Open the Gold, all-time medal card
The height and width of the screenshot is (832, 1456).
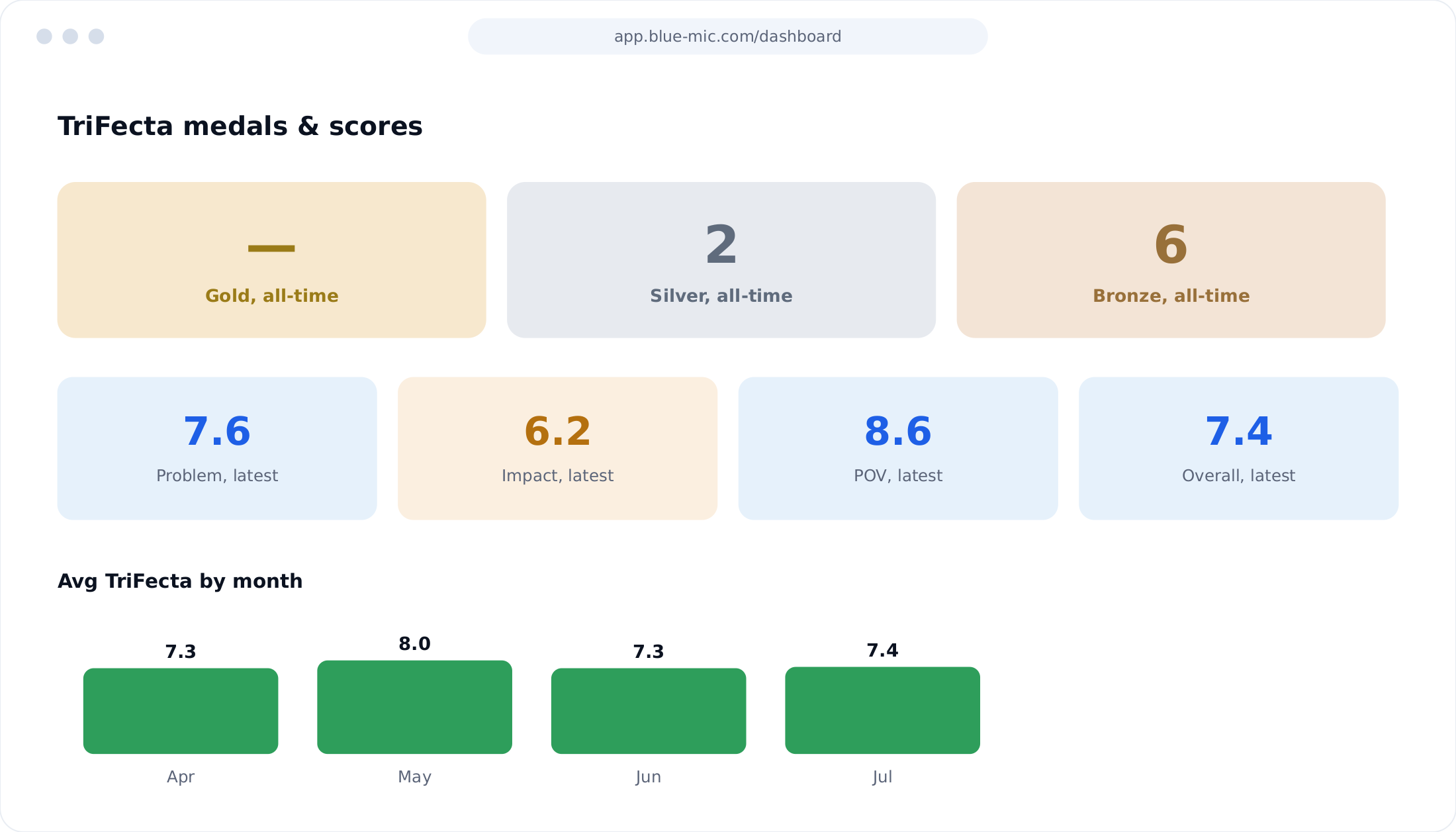click(271, 260)
